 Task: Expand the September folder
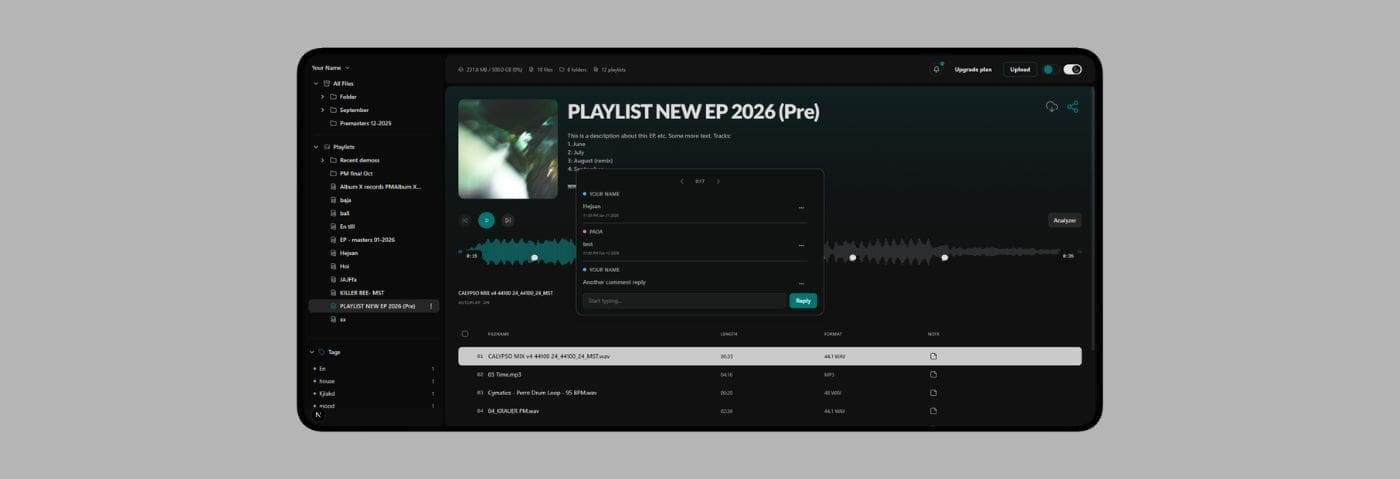pos(322,110)
